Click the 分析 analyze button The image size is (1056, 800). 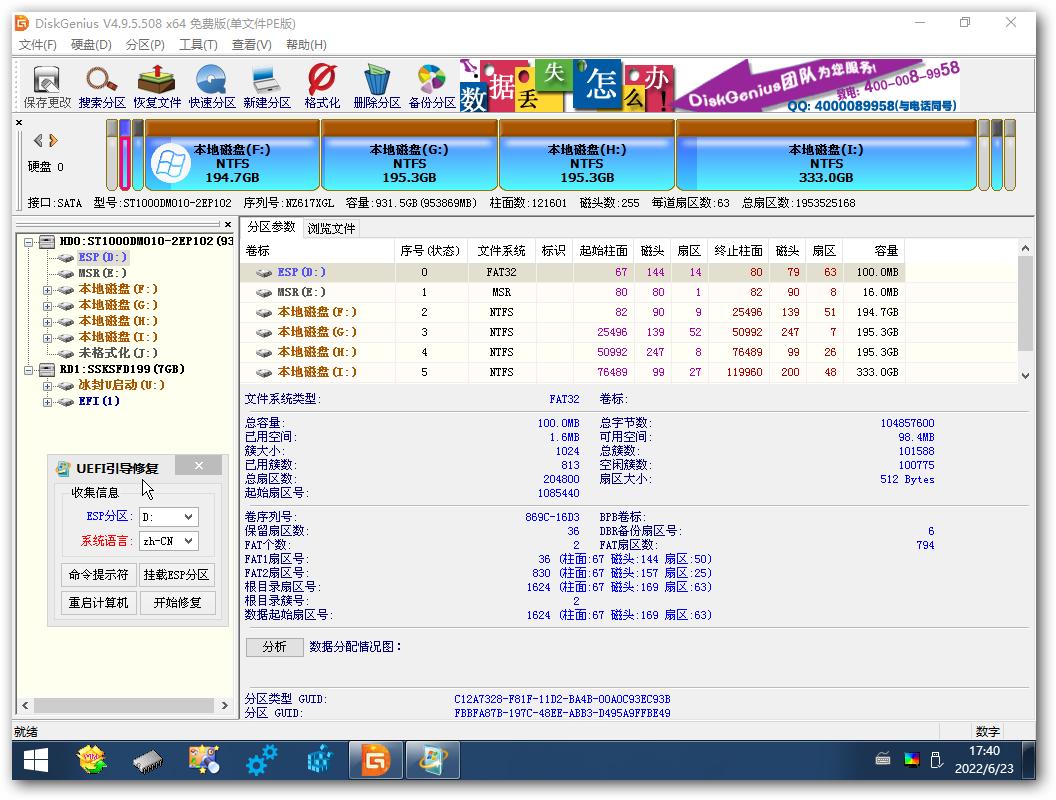pyautogui.click(x=274, y=647)
